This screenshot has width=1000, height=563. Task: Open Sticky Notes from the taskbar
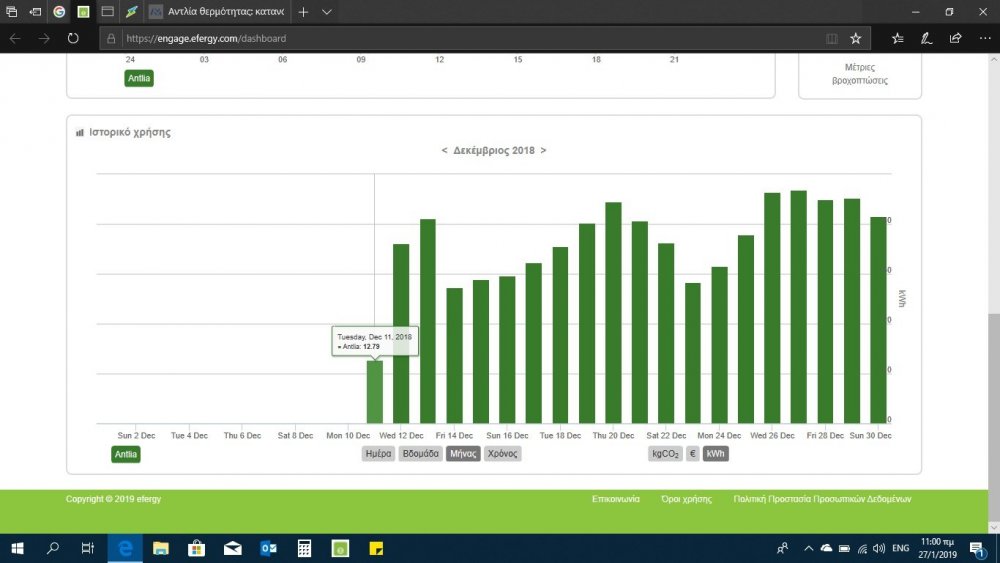pyautogui.click(x=377, y=548)
